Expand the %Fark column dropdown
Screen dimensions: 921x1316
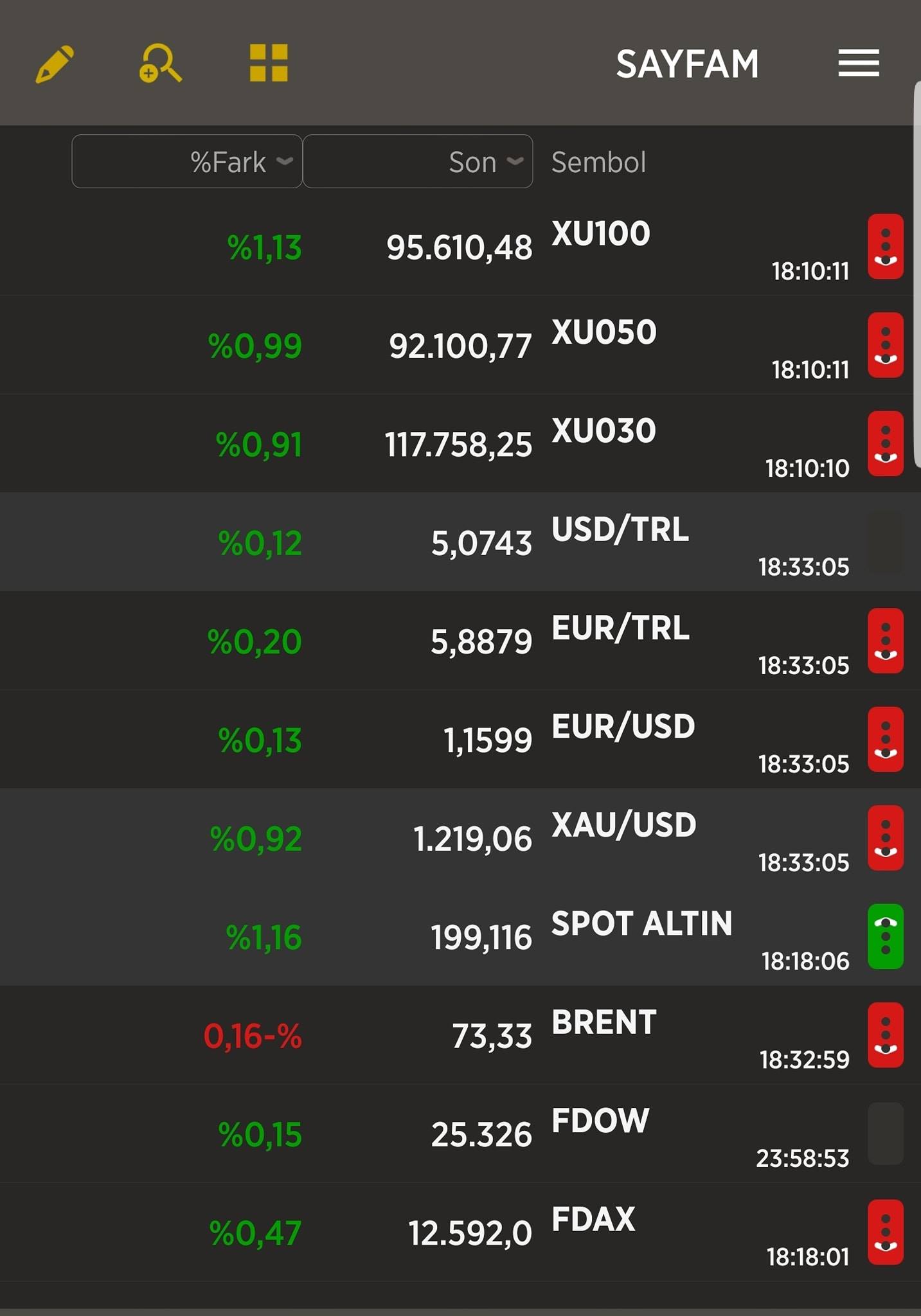(x=187, y=161)
